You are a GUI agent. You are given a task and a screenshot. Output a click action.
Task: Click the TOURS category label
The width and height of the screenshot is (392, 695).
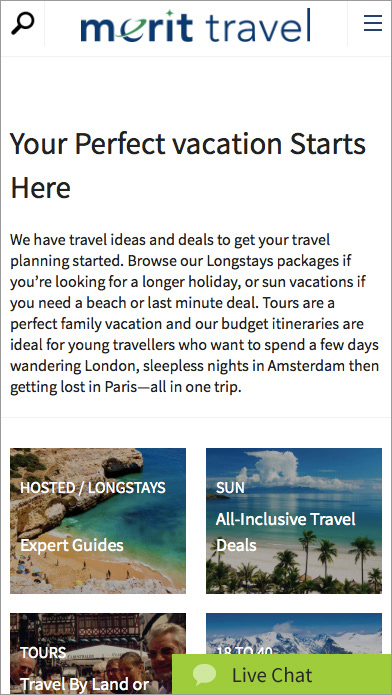coord(43,652)
